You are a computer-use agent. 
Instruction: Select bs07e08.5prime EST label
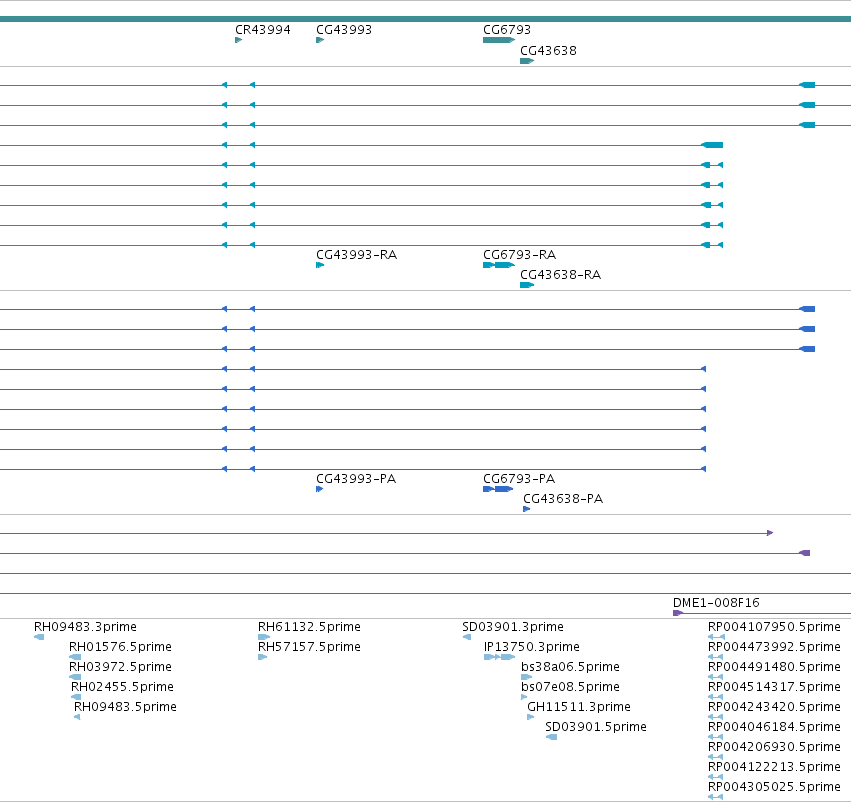(570, 686)
